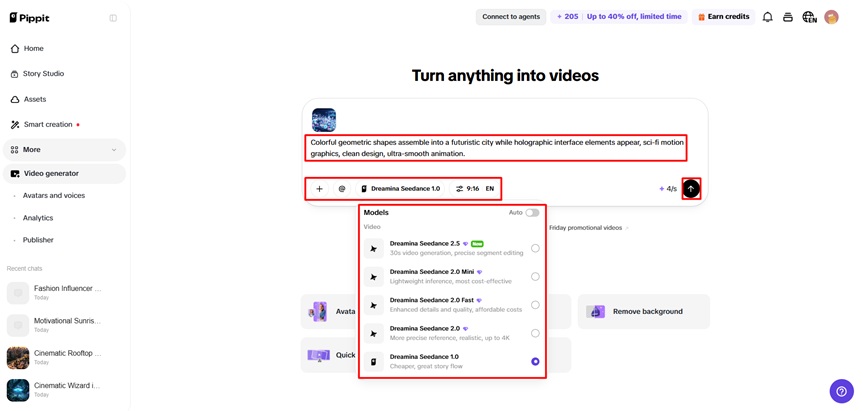Open Cinematic Wizard chat thumbnail

18,390
